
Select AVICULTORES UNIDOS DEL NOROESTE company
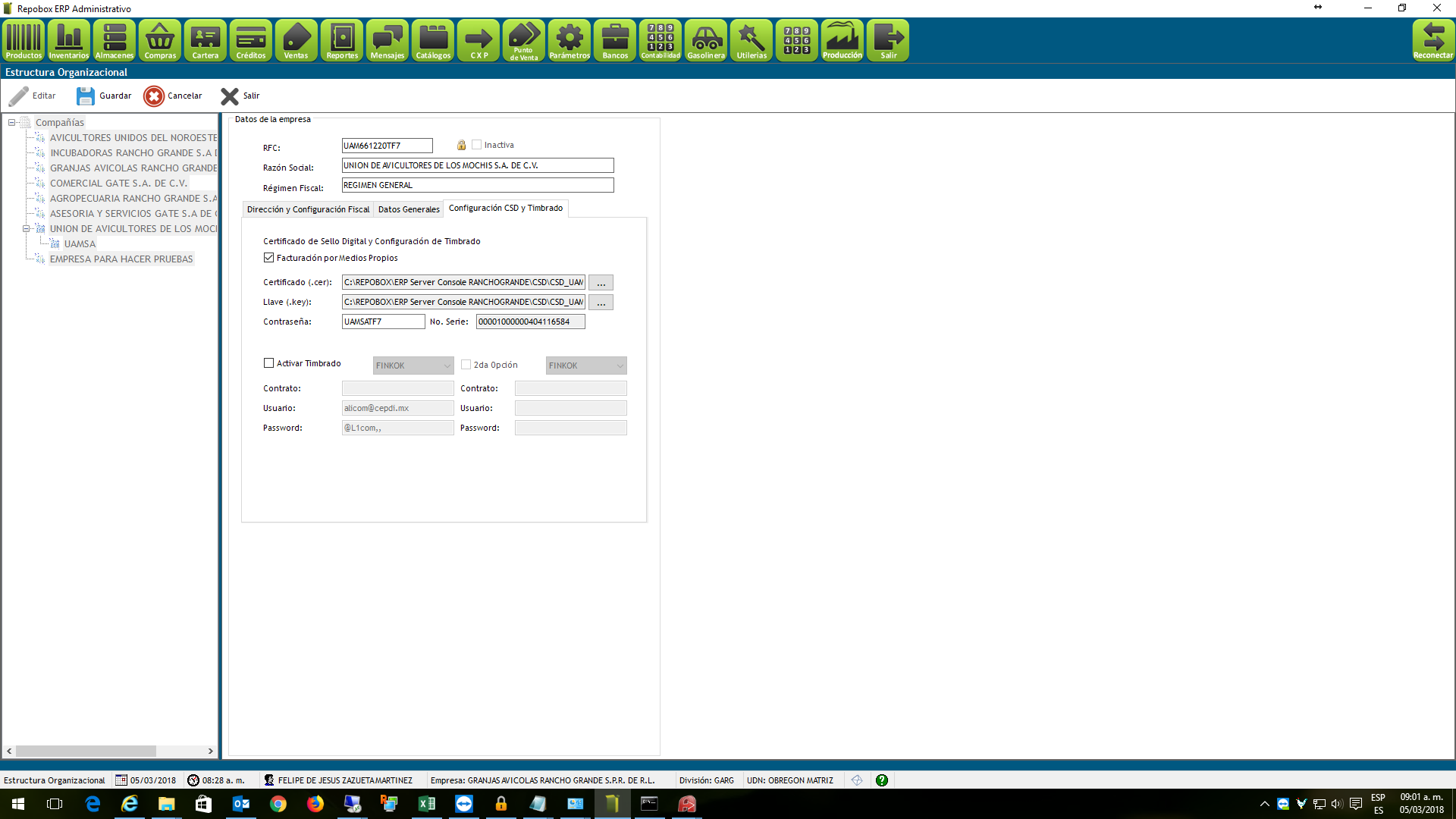pos(133,137)
